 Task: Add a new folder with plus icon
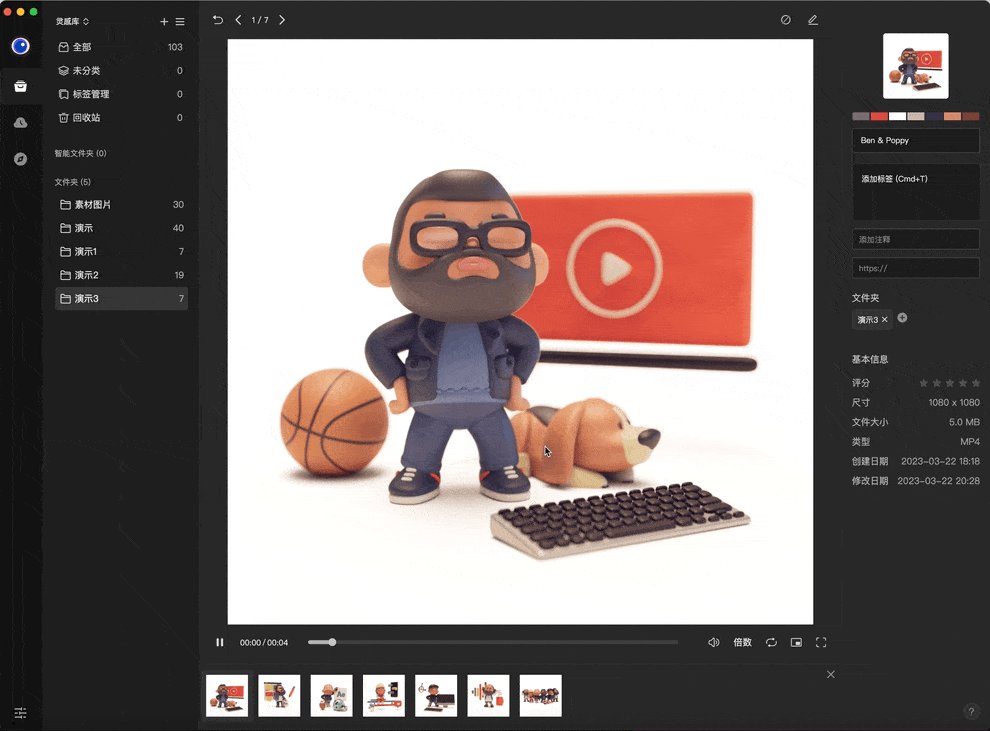tap(164, 21)
